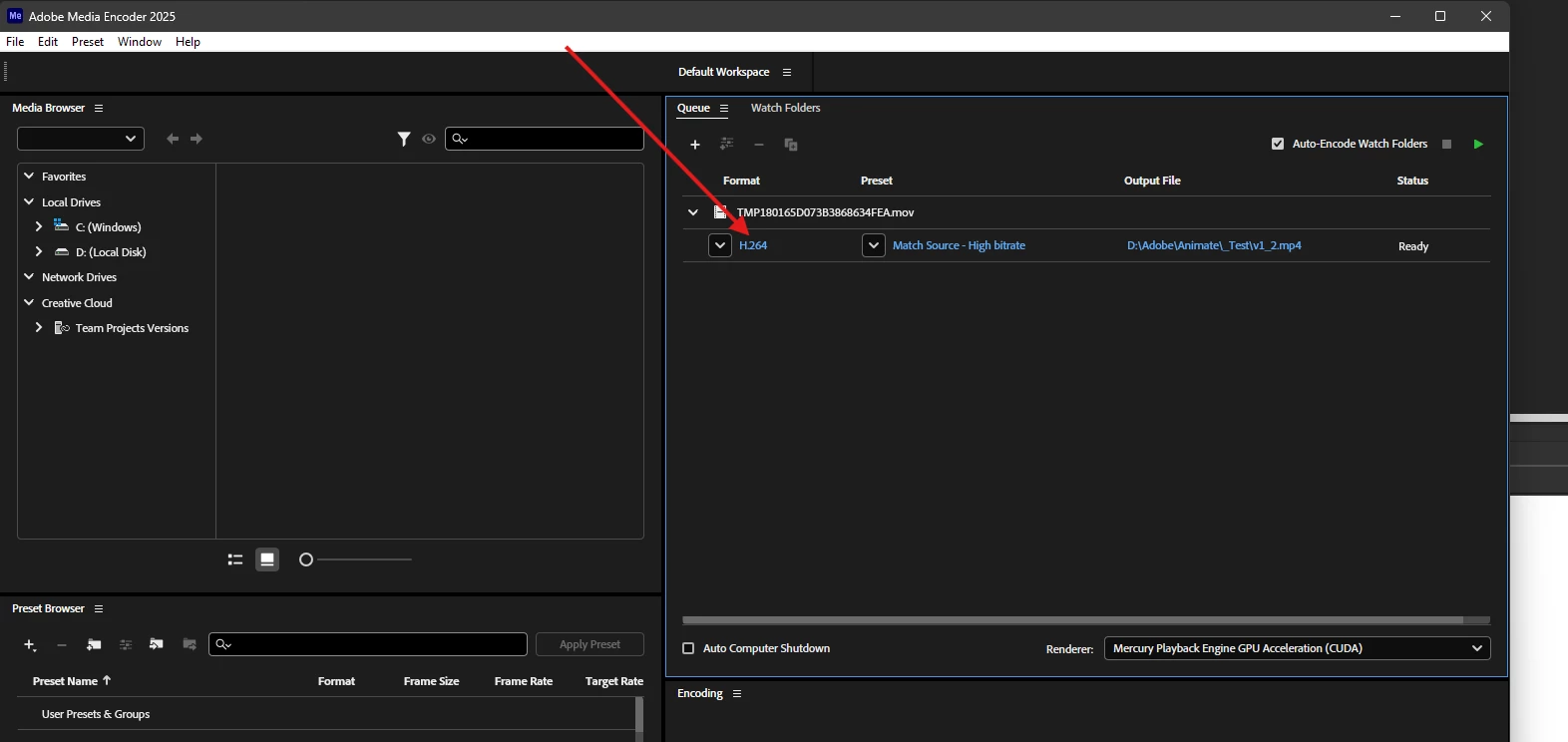Collapse the Network Drives section
The height and width of the screenshot is (742, 1568).
click(x=29, y=276)
